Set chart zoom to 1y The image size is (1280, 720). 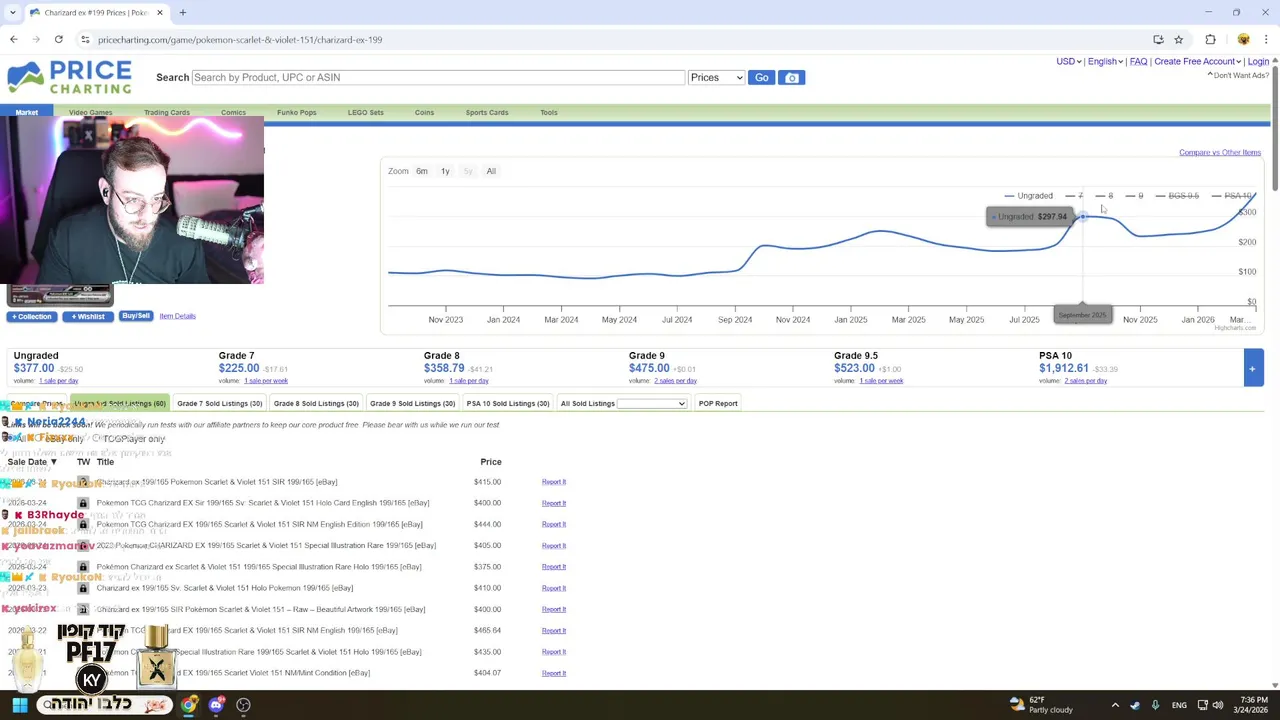click(445, 171)
